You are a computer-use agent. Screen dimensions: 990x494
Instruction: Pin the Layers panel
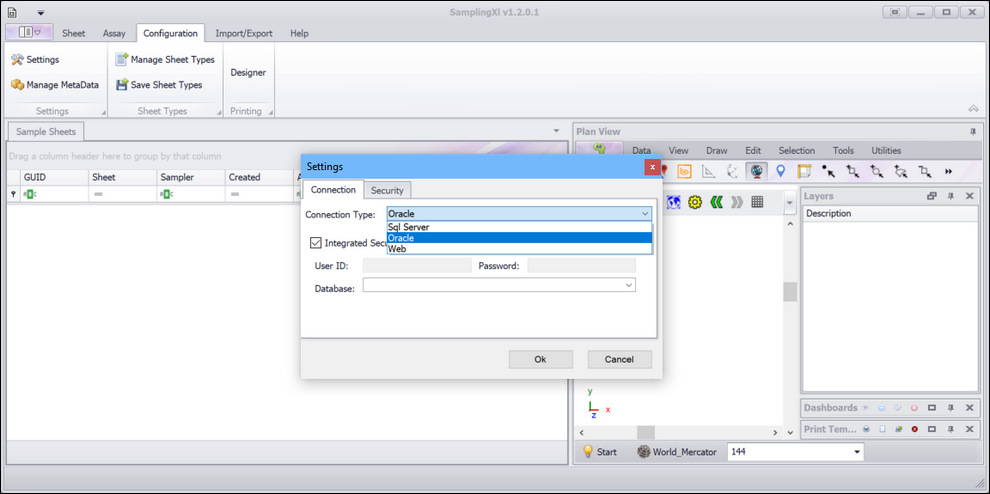950,196
